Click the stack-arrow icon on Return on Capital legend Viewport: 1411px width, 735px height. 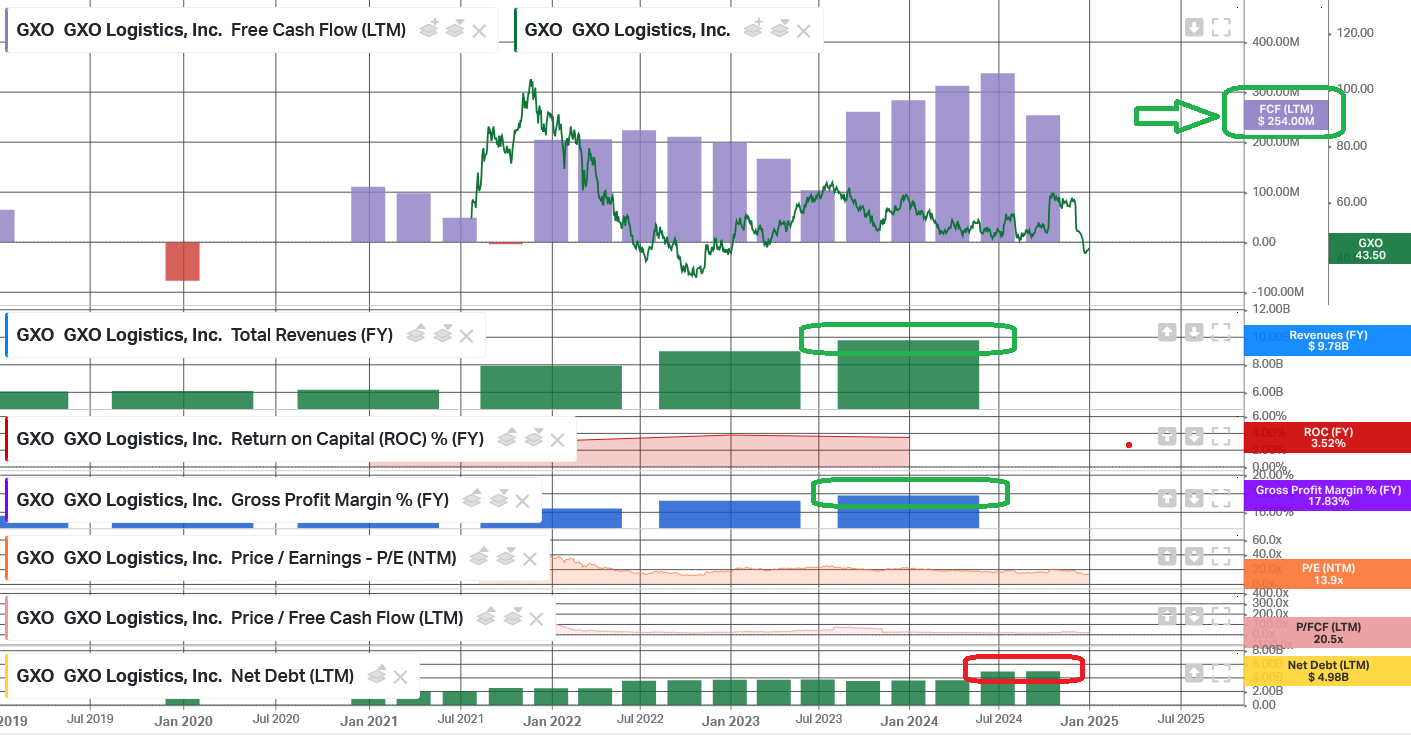(x=532, y=438)
